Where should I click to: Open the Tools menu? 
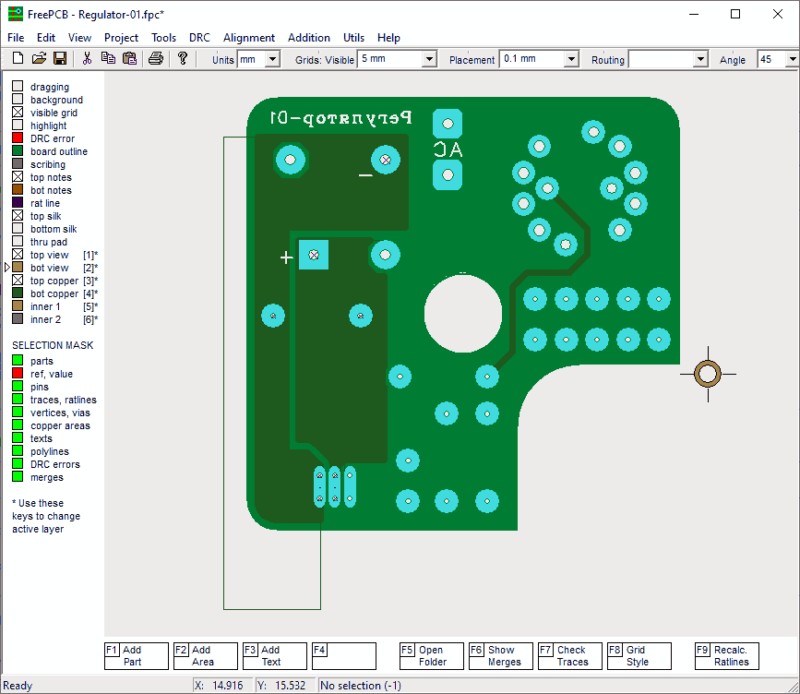[163, 38]
